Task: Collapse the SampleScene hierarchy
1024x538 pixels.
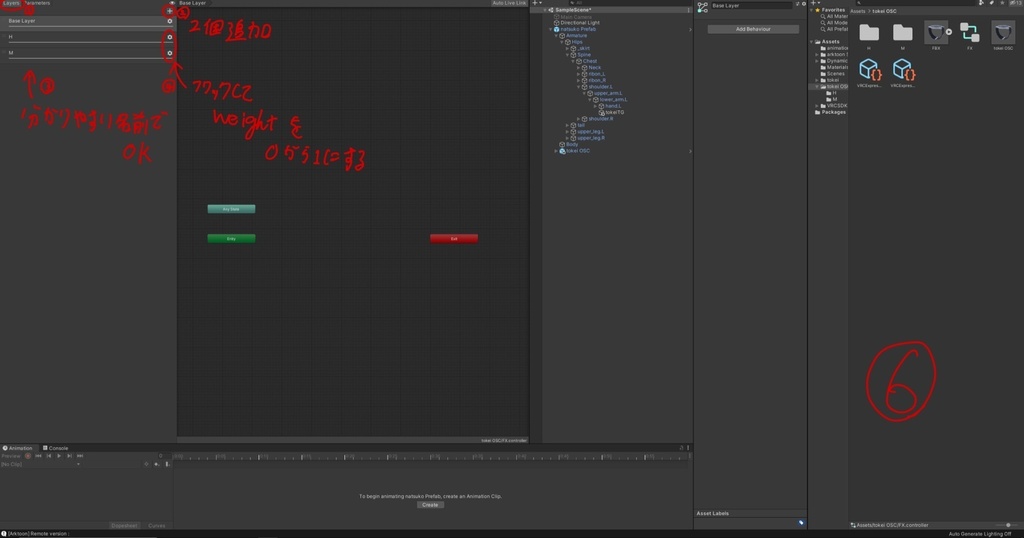Action: pyautogui.click(x=545, y=10)
